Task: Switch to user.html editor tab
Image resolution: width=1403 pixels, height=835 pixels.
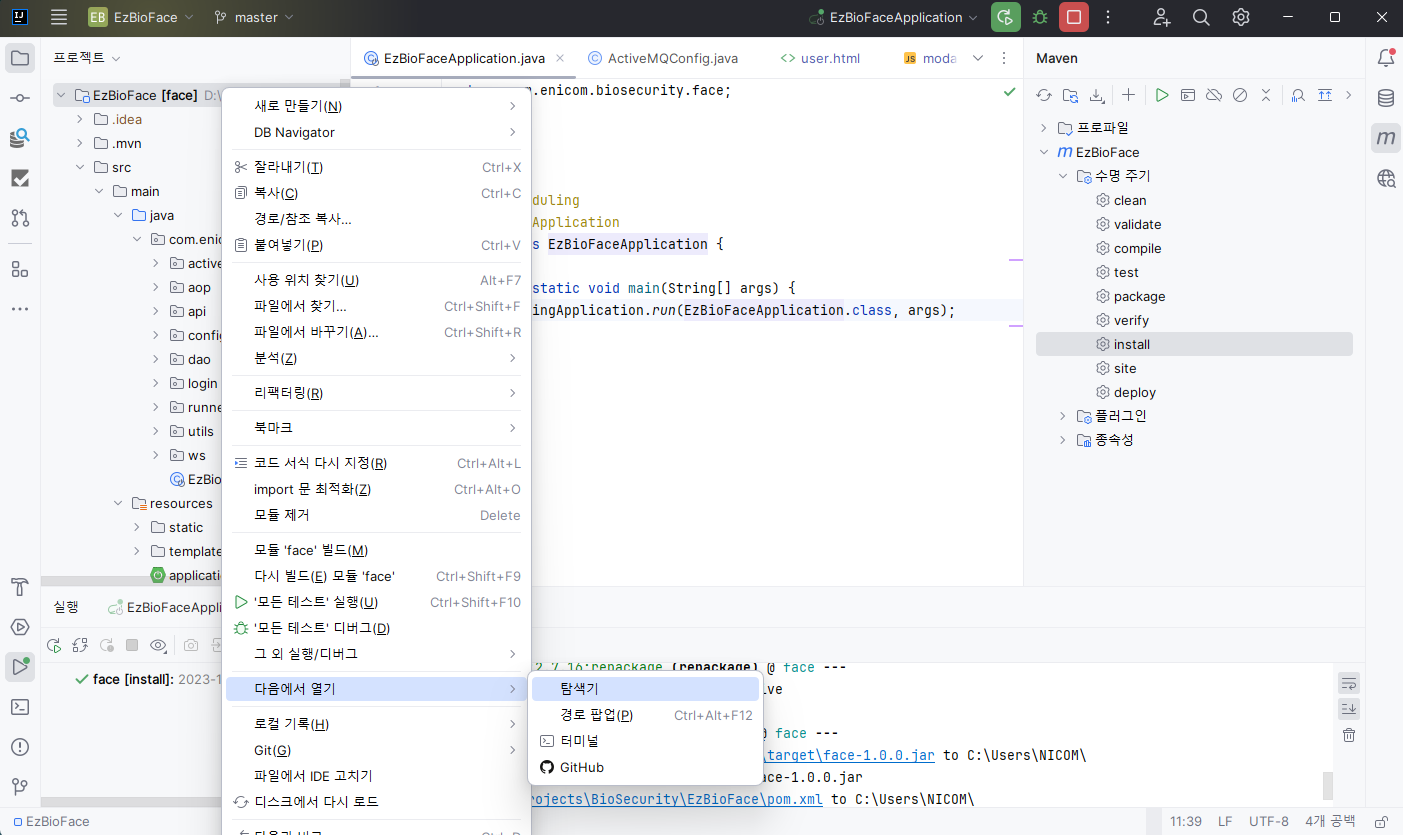Action: coord(821,58)
